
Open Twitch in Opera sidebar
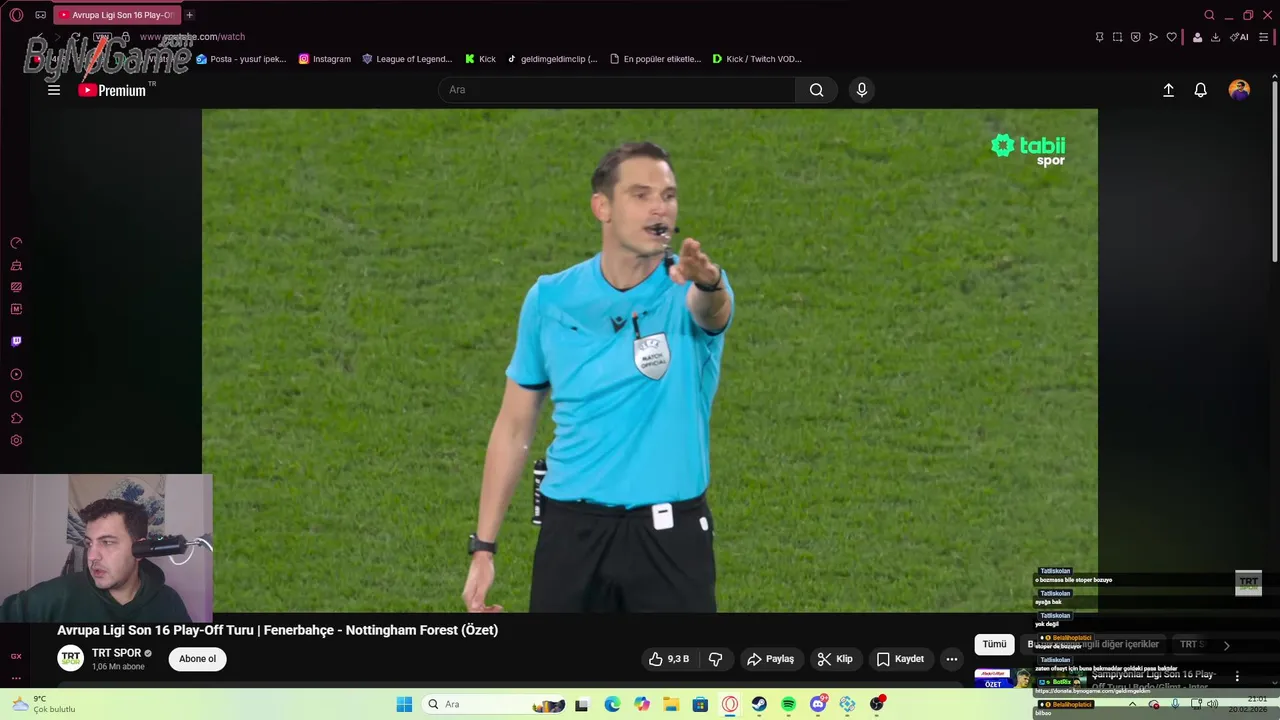coord(16,341)
